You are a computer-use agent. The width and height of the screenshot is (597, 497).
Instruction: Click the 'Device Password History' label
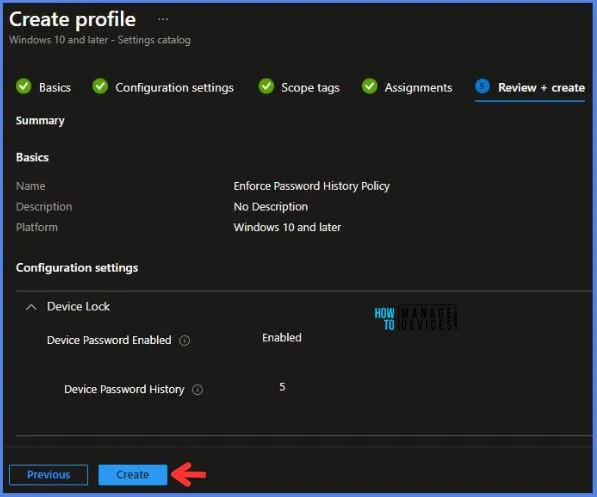pyautogui.click(x=124, y=389)
